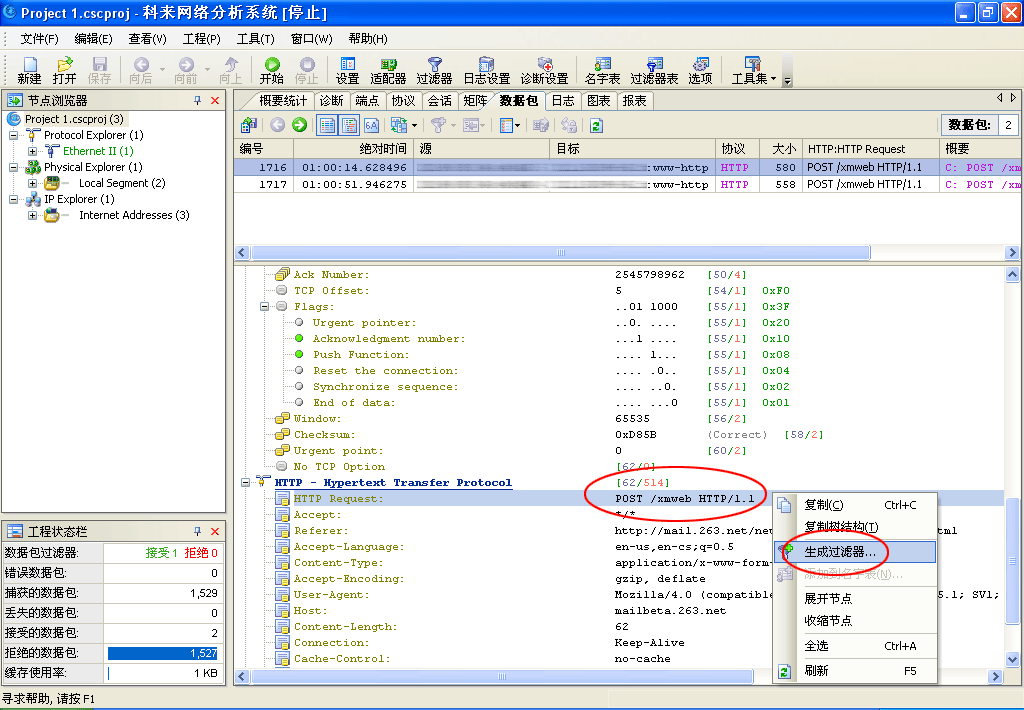Click the 选项 (Options) toolbar icon
Viewport: 1024px width, 710px height.
pyautogui.click(x=700, y=65)
